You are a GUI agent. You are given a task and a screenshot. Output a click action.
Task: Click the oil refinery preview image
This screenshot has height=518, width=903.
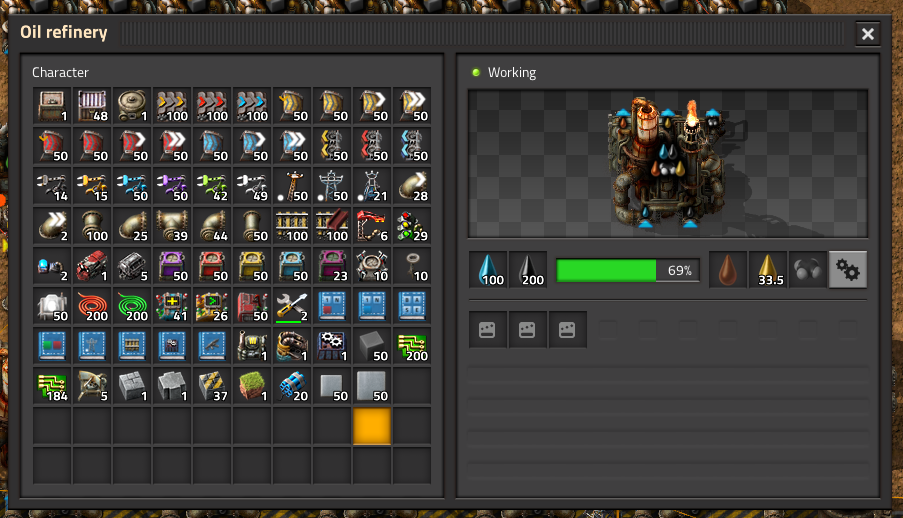click(668, 163)
